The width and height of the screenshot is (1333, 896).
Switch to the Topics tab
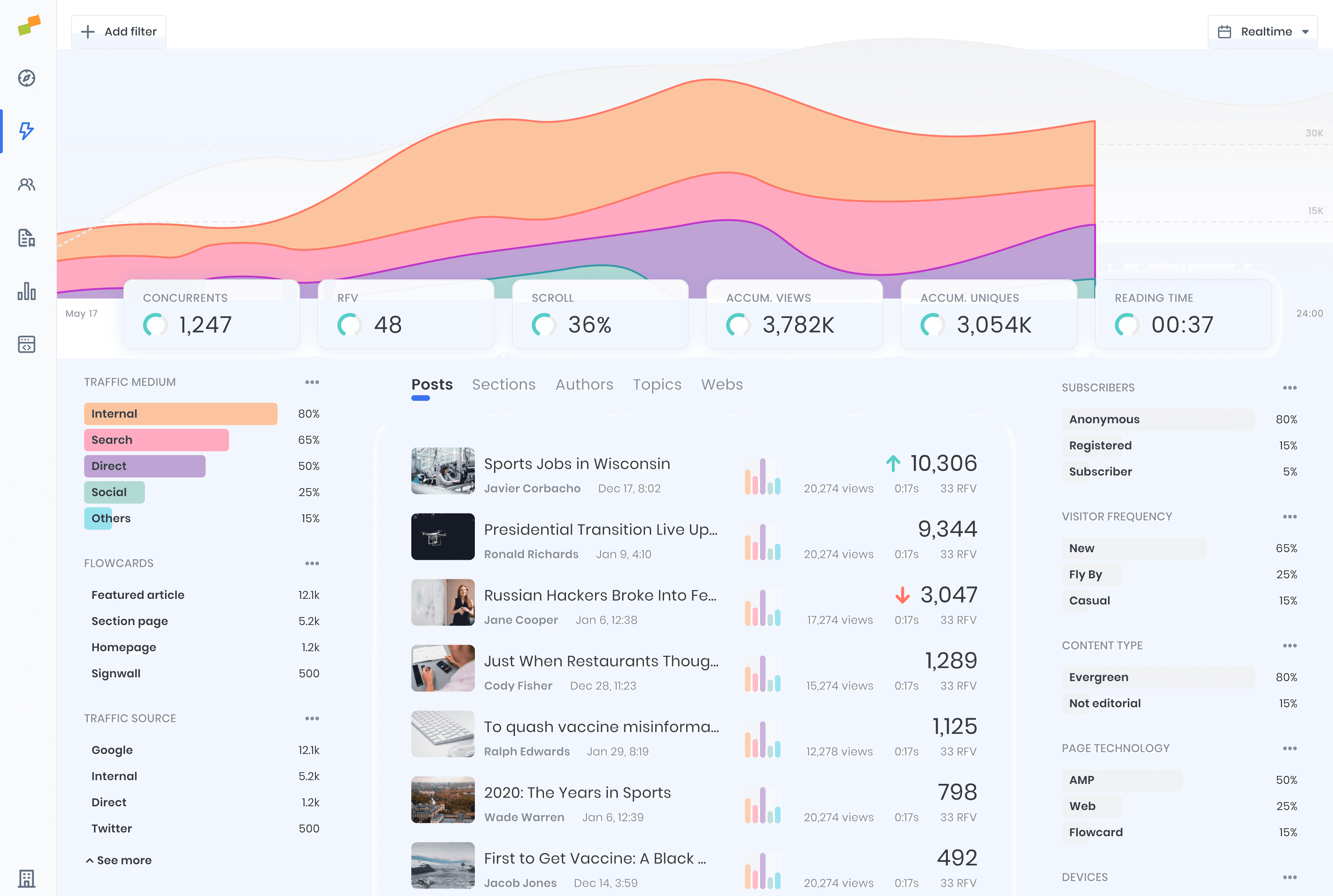click(657, 384)
